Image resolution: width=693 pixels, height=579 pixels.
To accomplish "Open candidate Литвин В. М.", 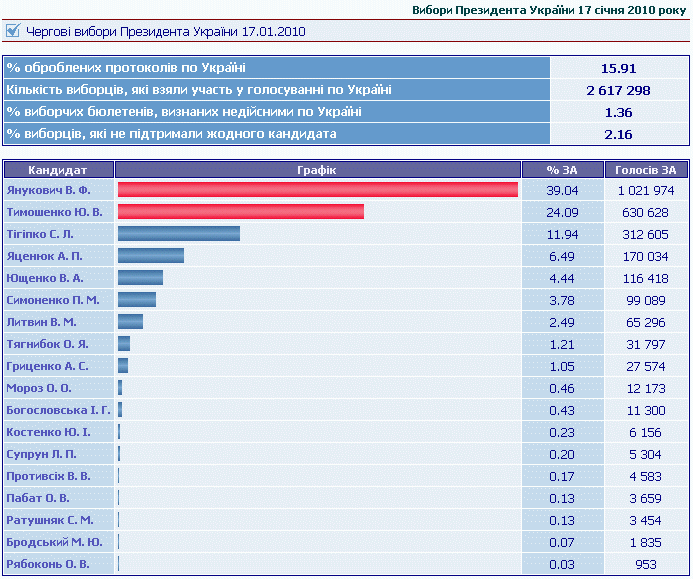I will tap(41, 322).
